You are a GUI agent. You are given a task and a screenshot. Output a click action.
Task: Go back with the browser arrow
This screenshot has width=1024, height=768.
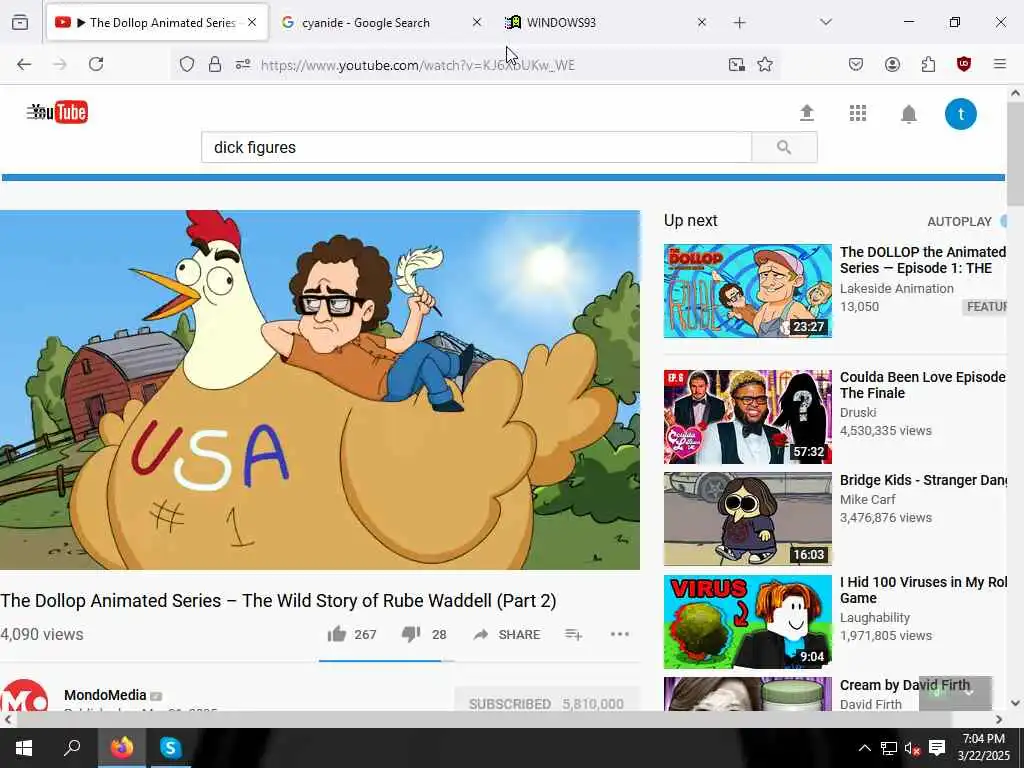pyautogui.click(x=24, y=64)
